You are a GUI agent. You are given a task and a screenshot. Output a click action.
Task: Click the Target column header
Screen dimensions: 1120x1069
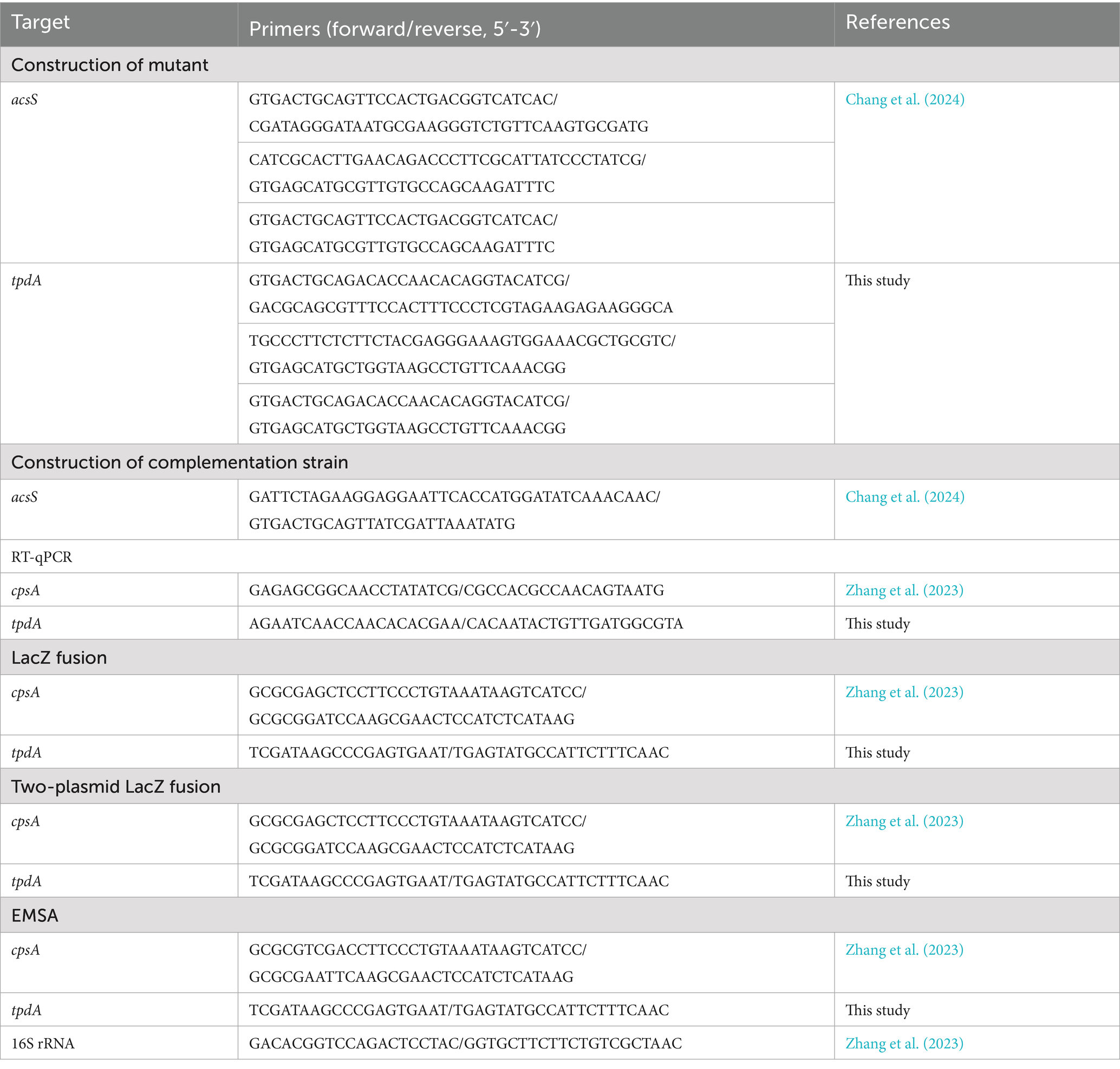point(41,22)
